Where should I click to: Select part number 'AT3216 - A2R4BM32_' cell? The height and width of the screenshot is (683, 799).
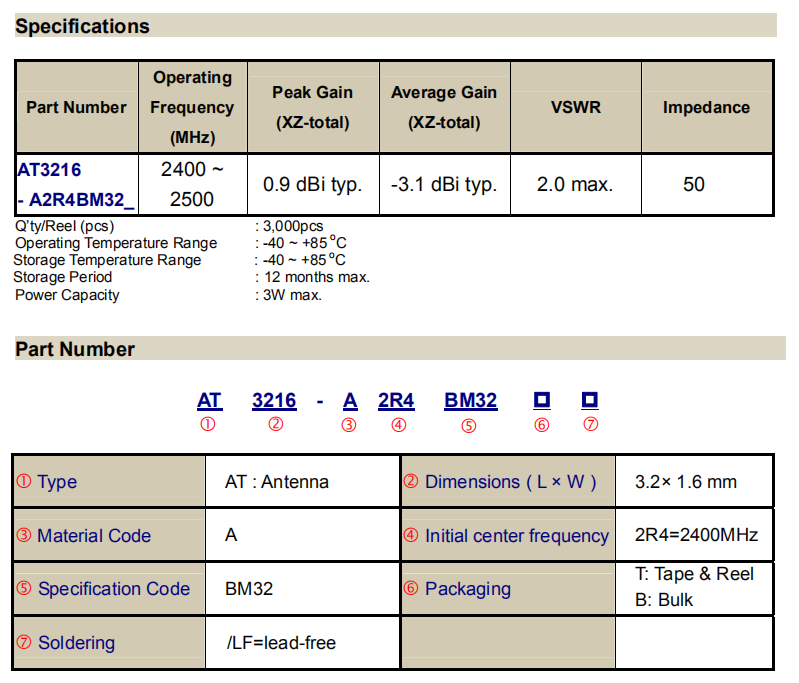77,185
